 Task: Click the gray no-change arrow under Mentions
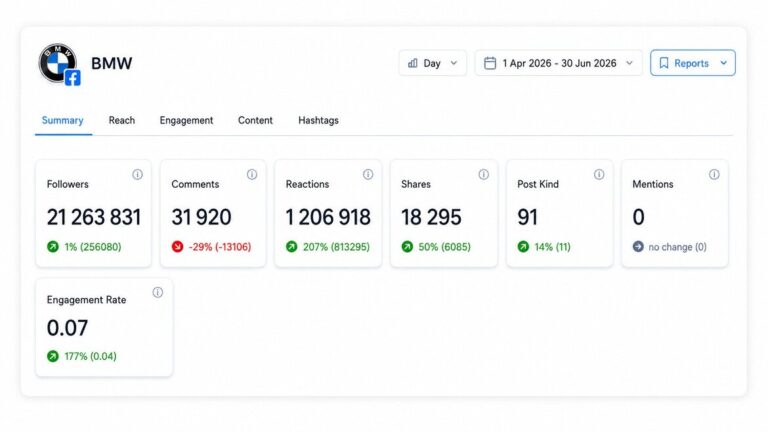coord(638,247)
